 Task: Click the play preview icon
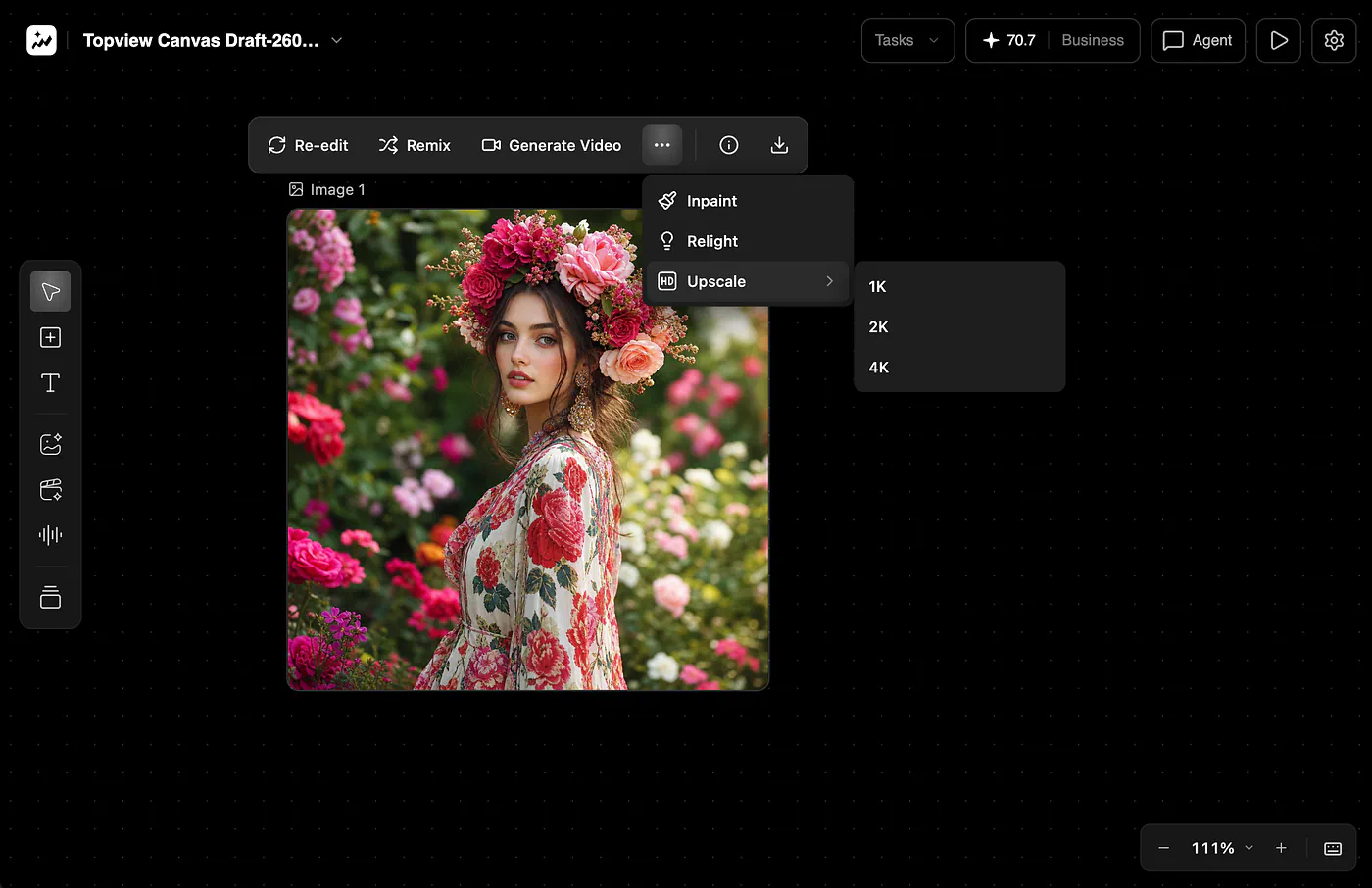[x=1279, y=40]
